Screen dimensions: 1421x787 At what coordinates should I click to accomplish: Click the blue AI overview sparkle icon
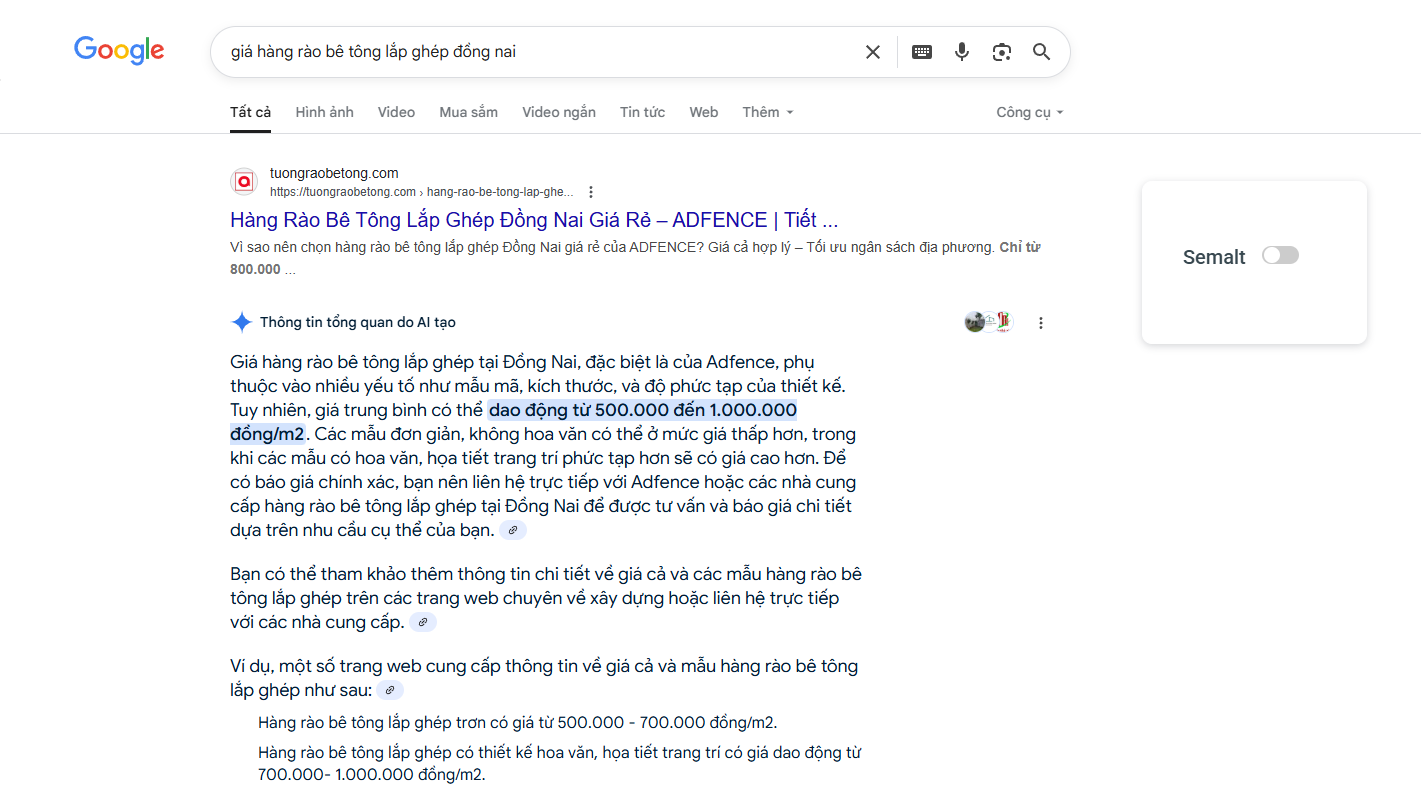pyautogui.click(x=241, y=322)
